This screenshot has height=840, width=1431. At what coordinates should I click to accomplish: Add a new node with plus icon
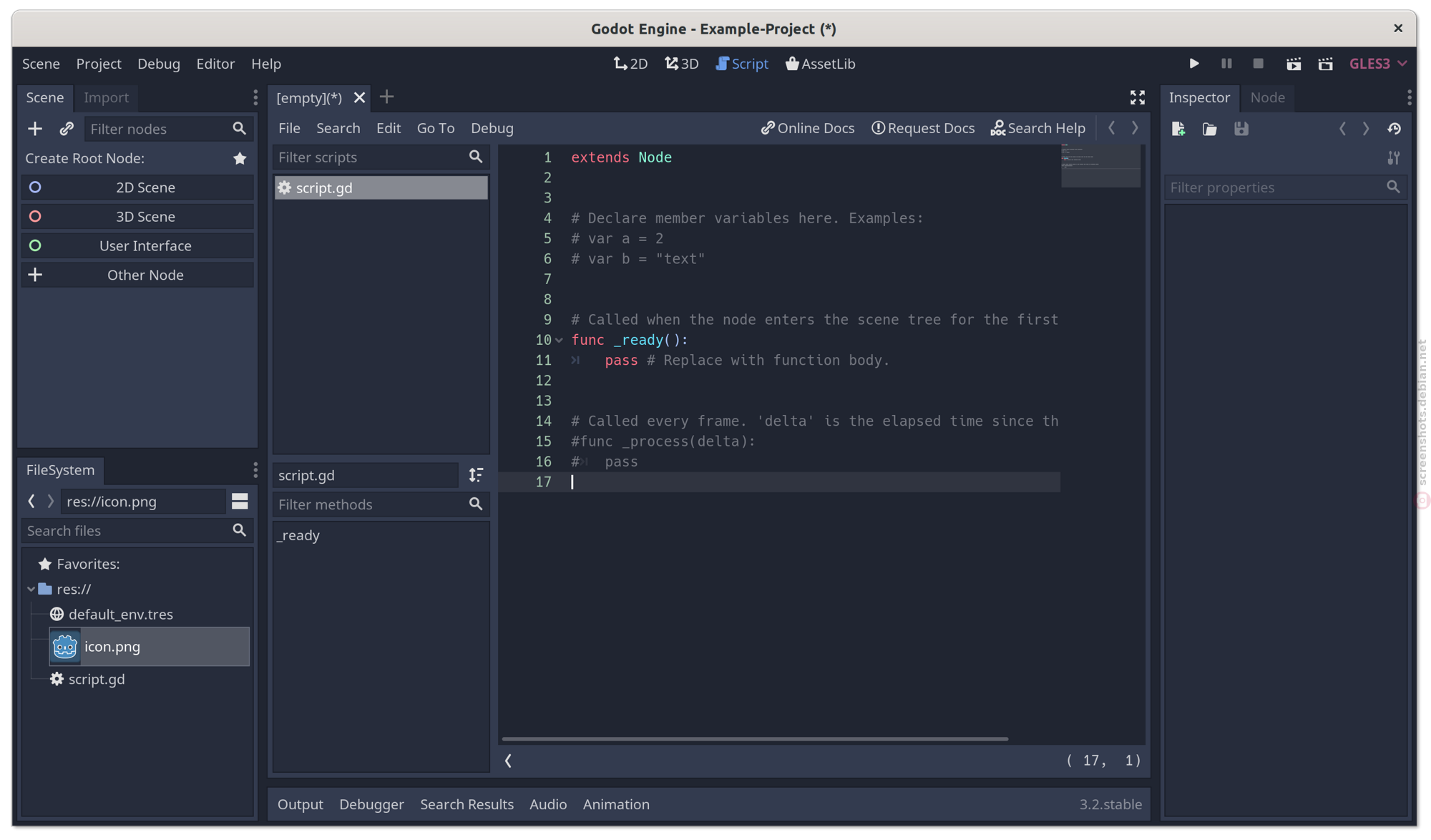35,129
